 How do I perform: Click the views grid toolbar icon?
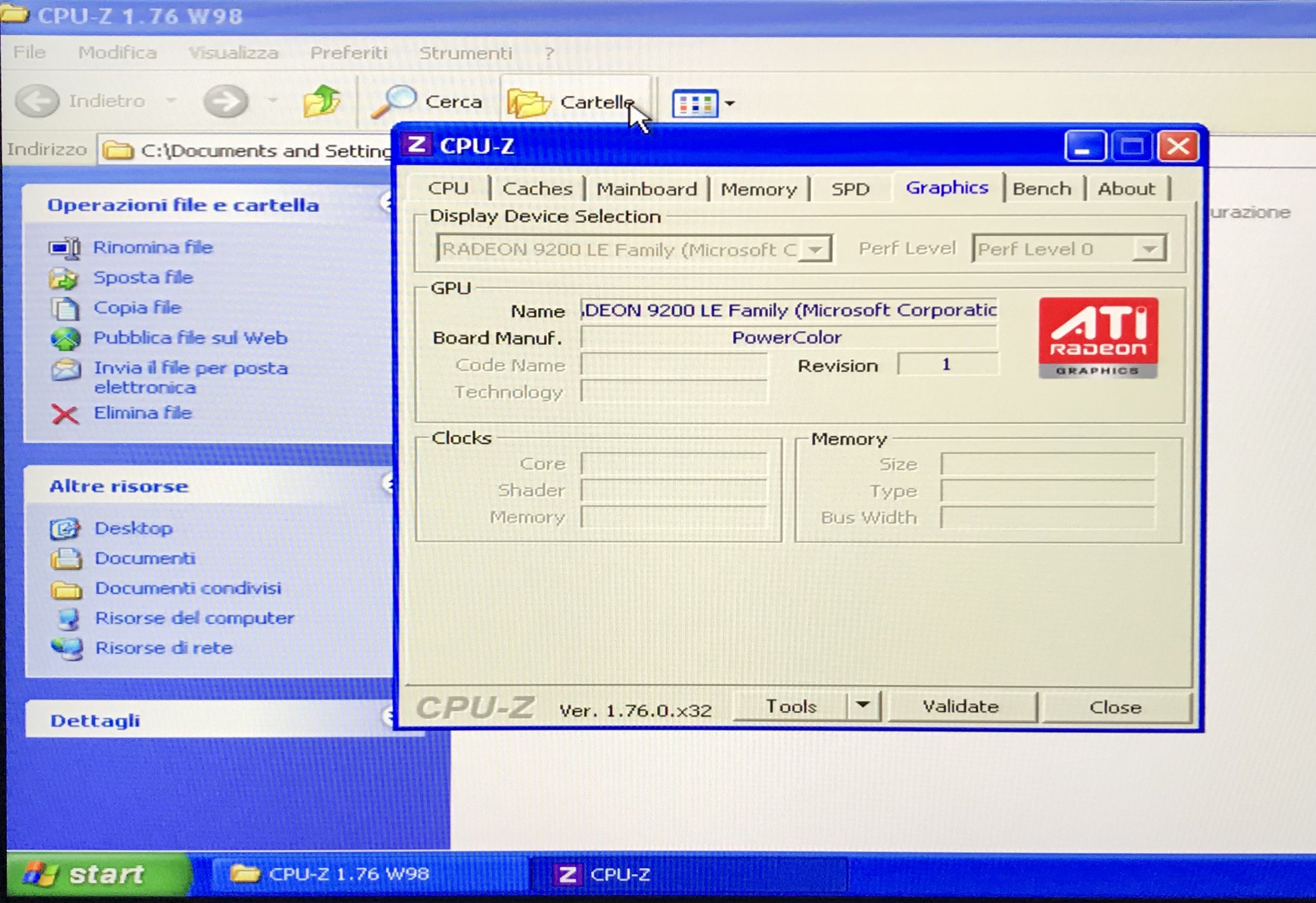pyautogui.click(x=695, y=104)
